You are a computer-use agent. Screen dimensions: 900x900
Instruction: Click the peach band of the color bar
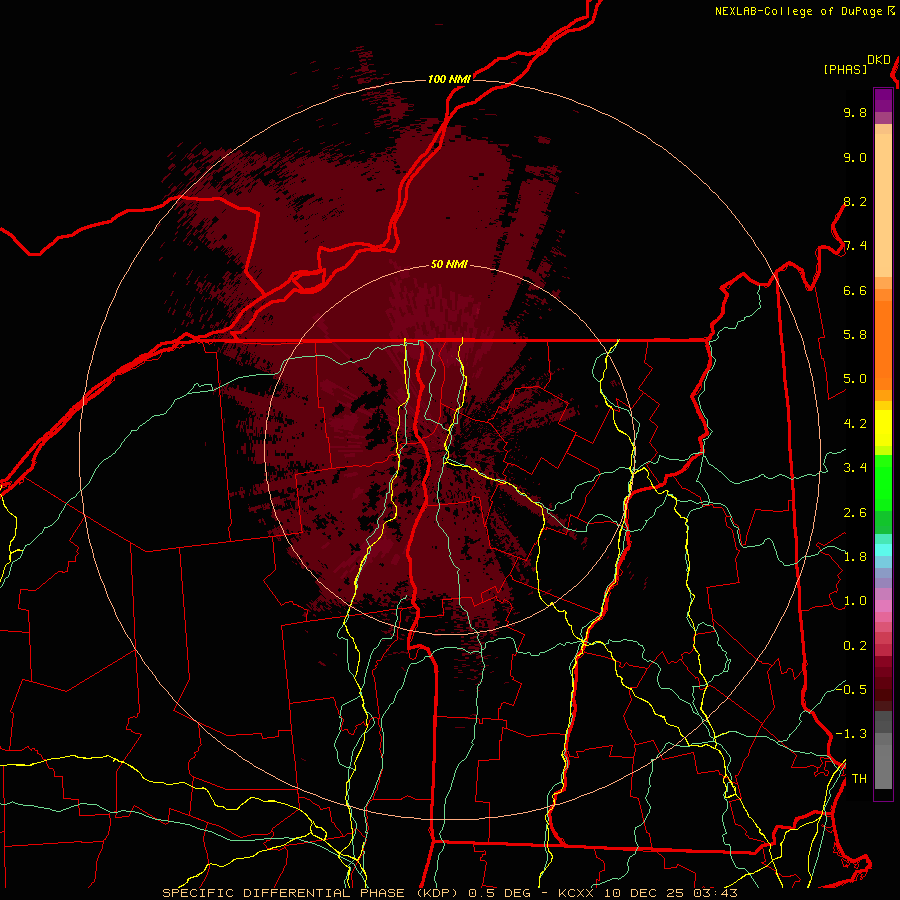(883, 201)
